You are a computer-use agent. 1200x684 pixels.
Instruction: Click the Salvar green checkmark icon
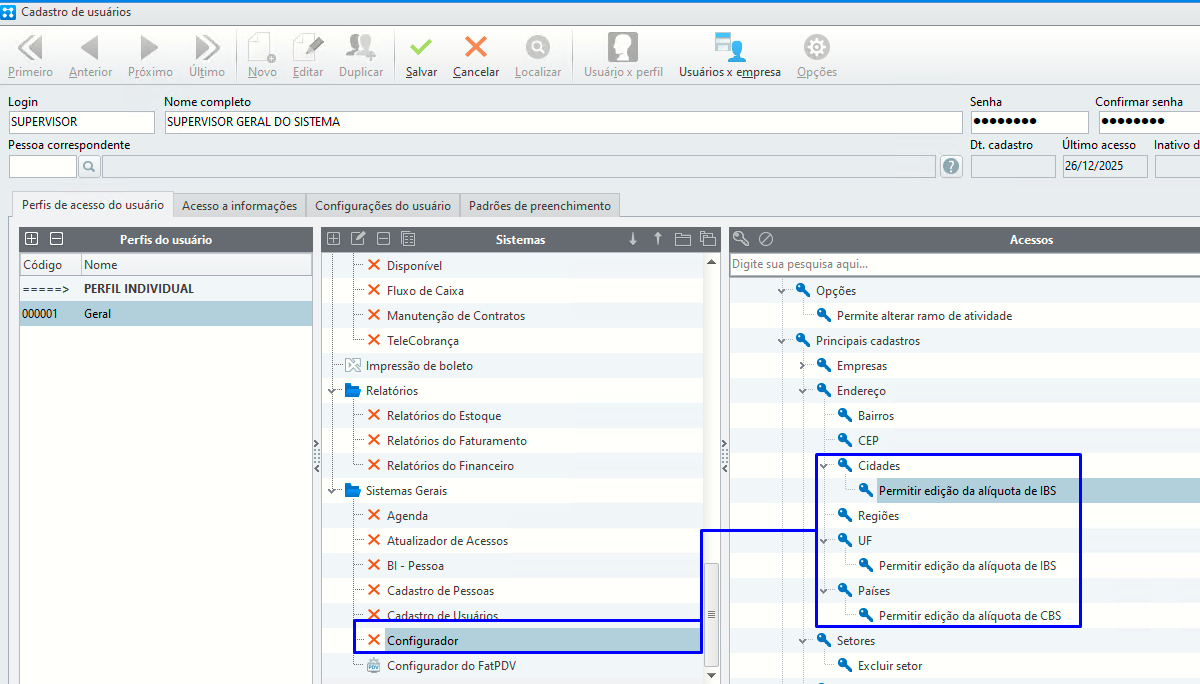point(421,48)
